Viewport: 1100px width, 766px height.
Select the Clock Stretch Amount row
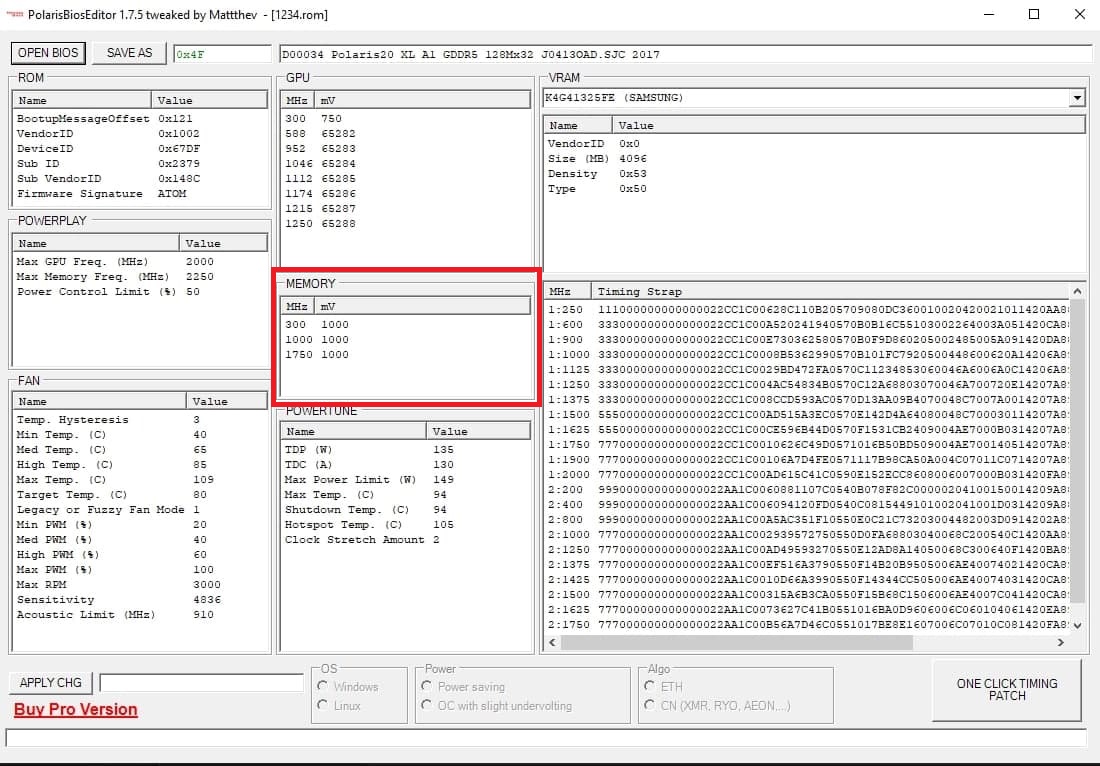click(x=405, y=540)
